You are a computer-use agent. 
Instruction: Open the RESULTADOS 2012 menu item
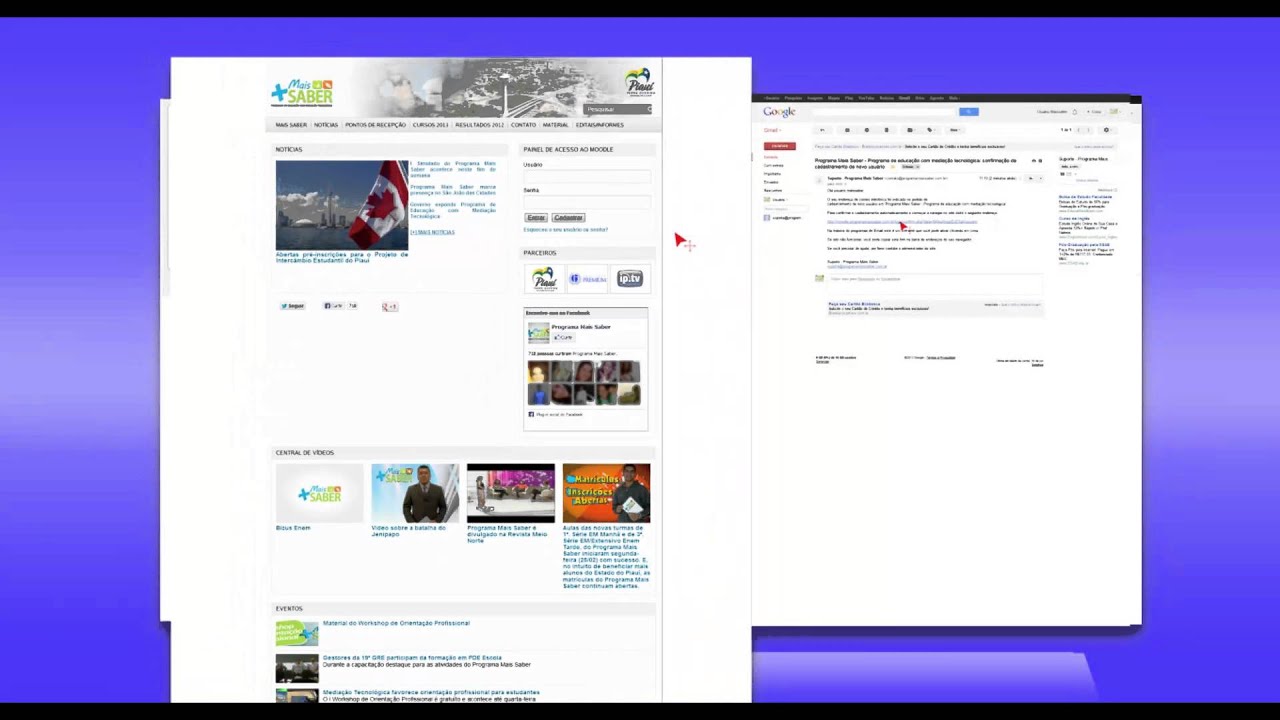click(x=479, y=125)
